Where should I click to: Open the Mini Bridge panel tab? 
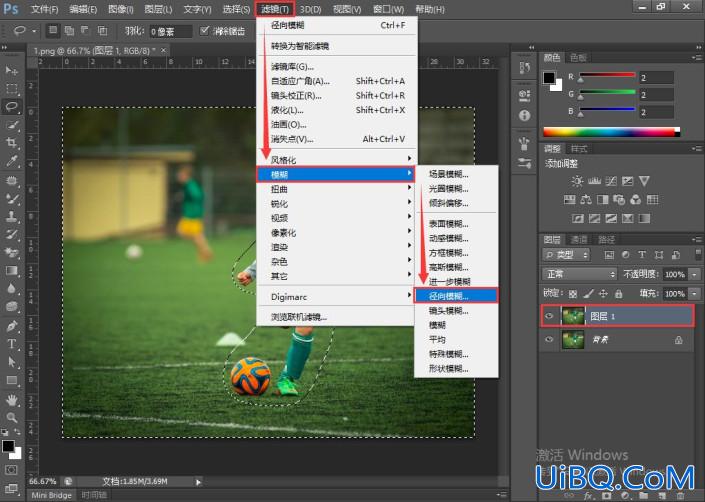(x=52, y=495)
